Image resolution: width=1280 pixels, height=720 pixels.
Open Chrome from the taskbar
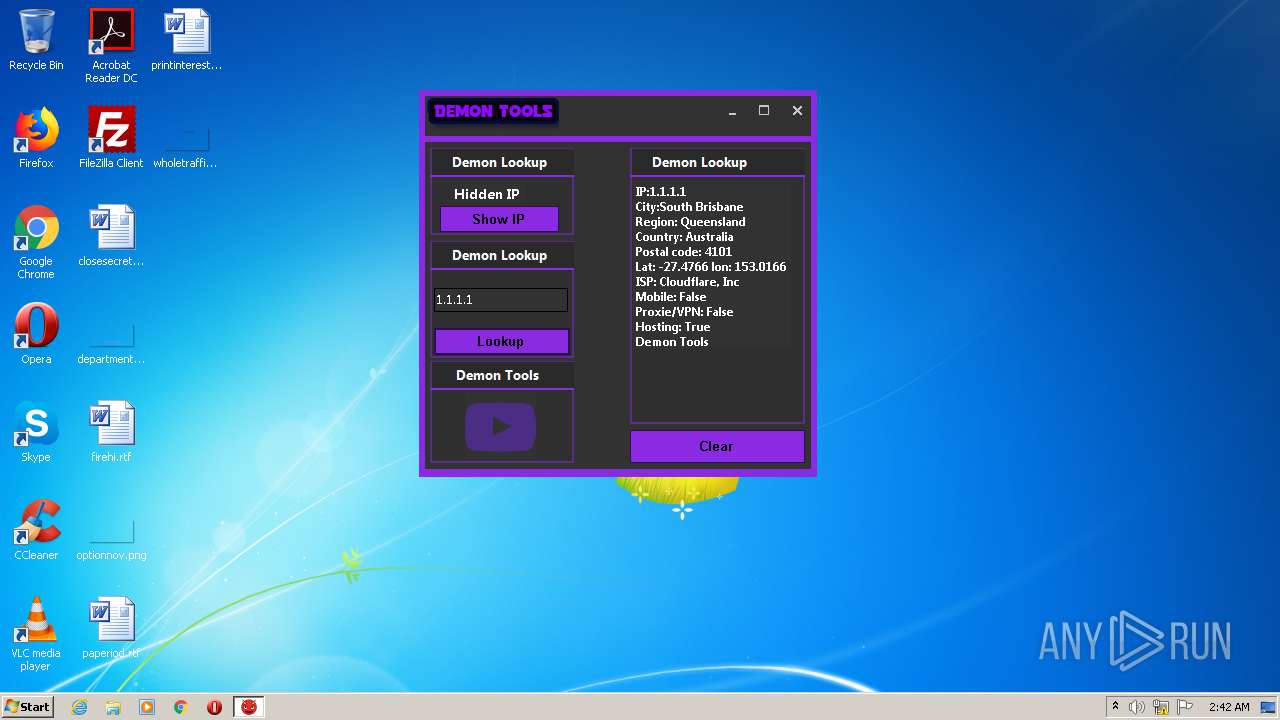pos(181,707)
